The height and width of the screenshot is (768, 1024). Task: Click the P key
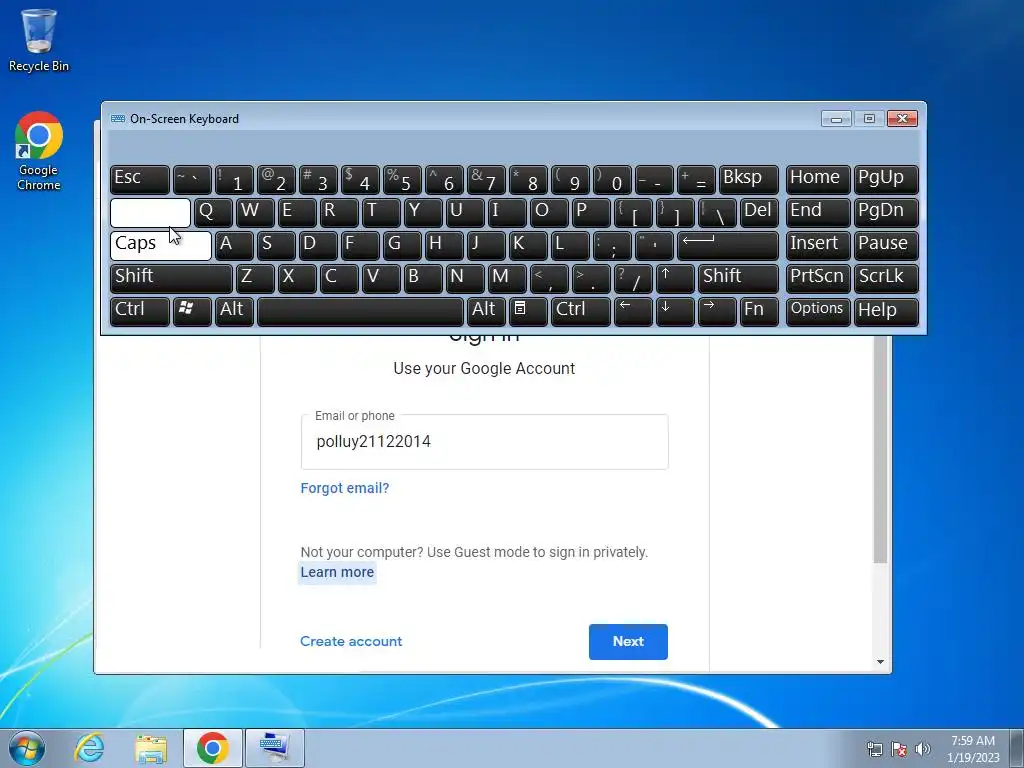(591, 212)
